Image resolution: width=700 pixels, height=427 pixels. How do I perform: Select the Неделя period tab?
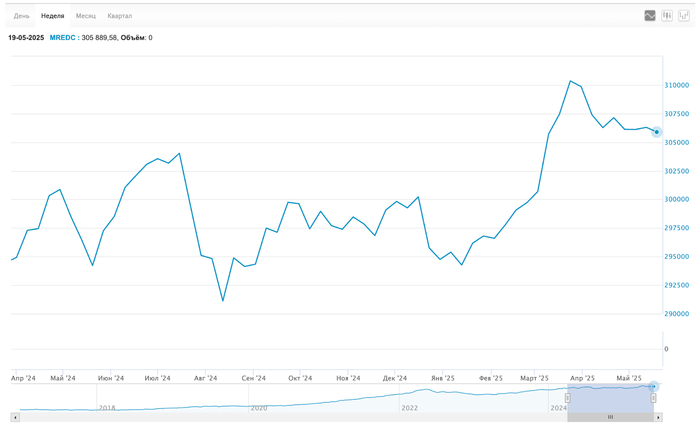pyautogui.click(x=52, y=16)
